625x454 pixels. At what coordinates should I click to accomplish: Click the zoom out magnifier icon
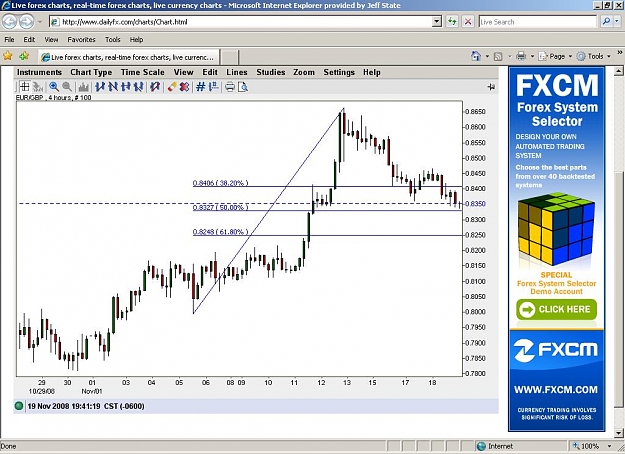tap(67, 86)
